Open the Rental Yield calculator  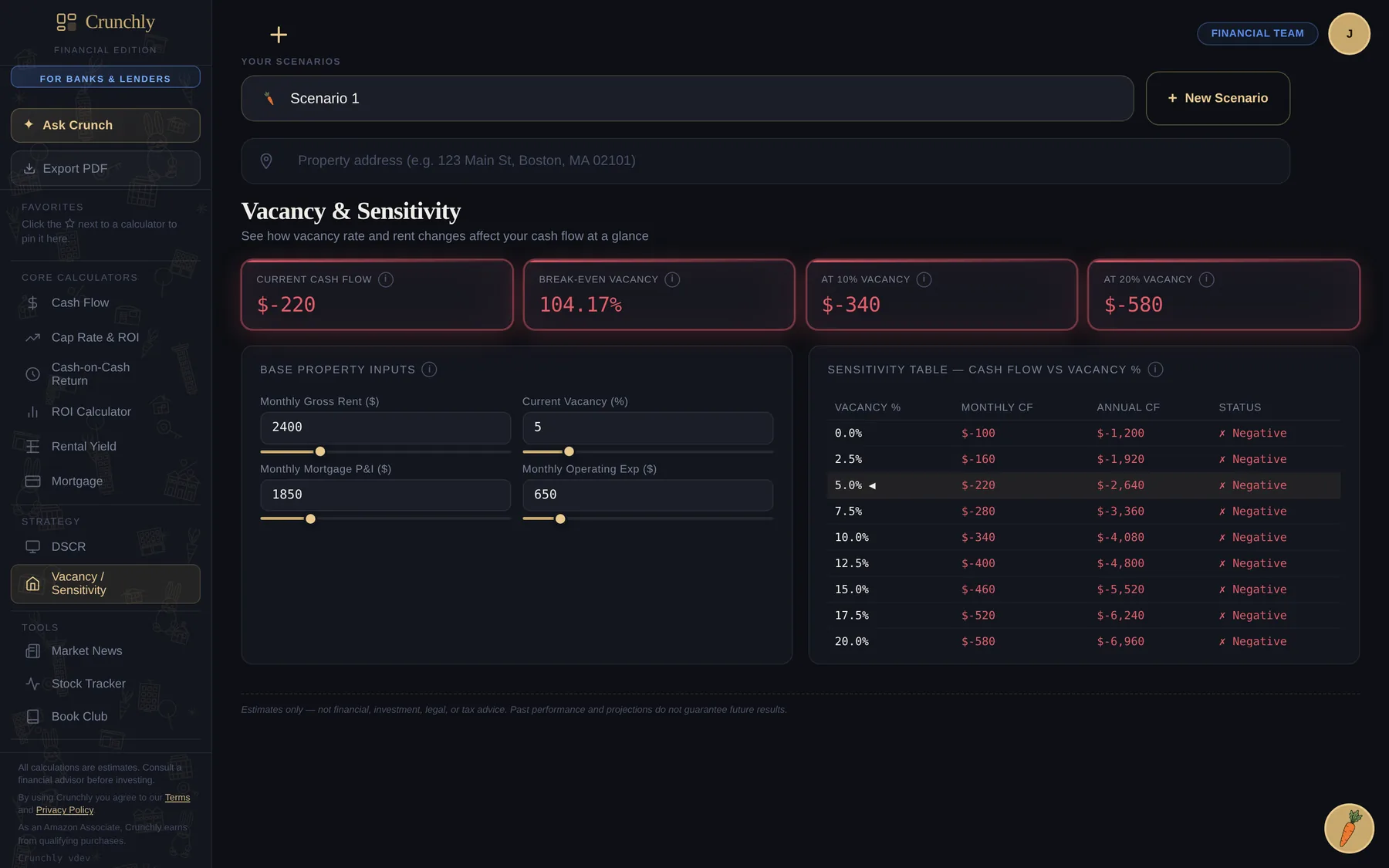tap(105, 447)
